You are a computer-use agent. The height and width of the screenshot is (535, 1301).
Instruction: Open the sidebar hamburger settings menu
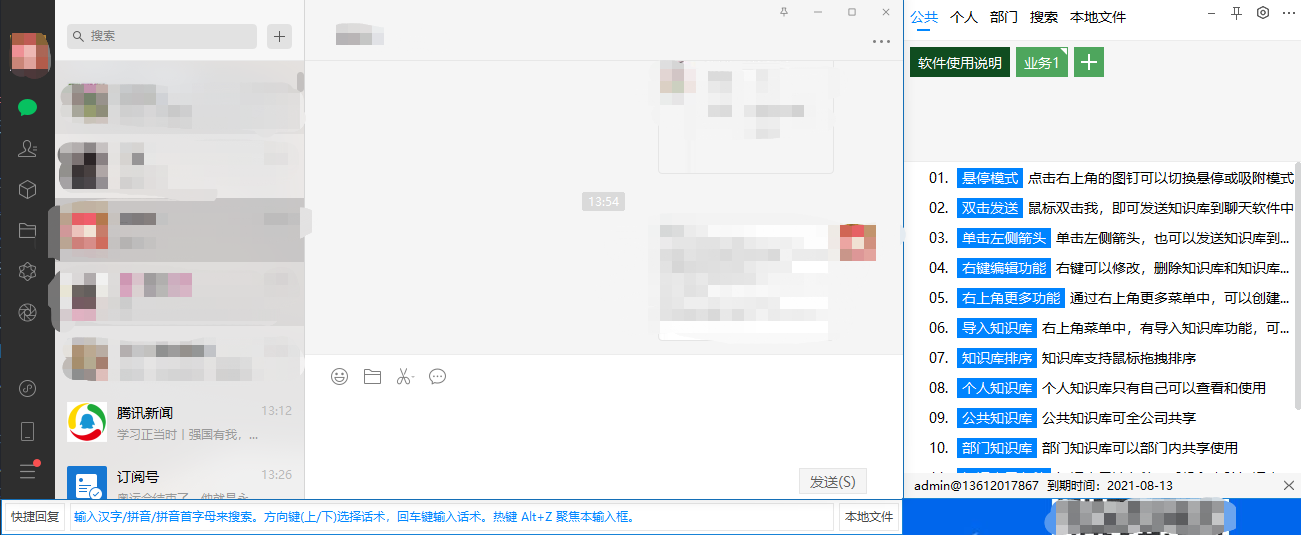27,471
